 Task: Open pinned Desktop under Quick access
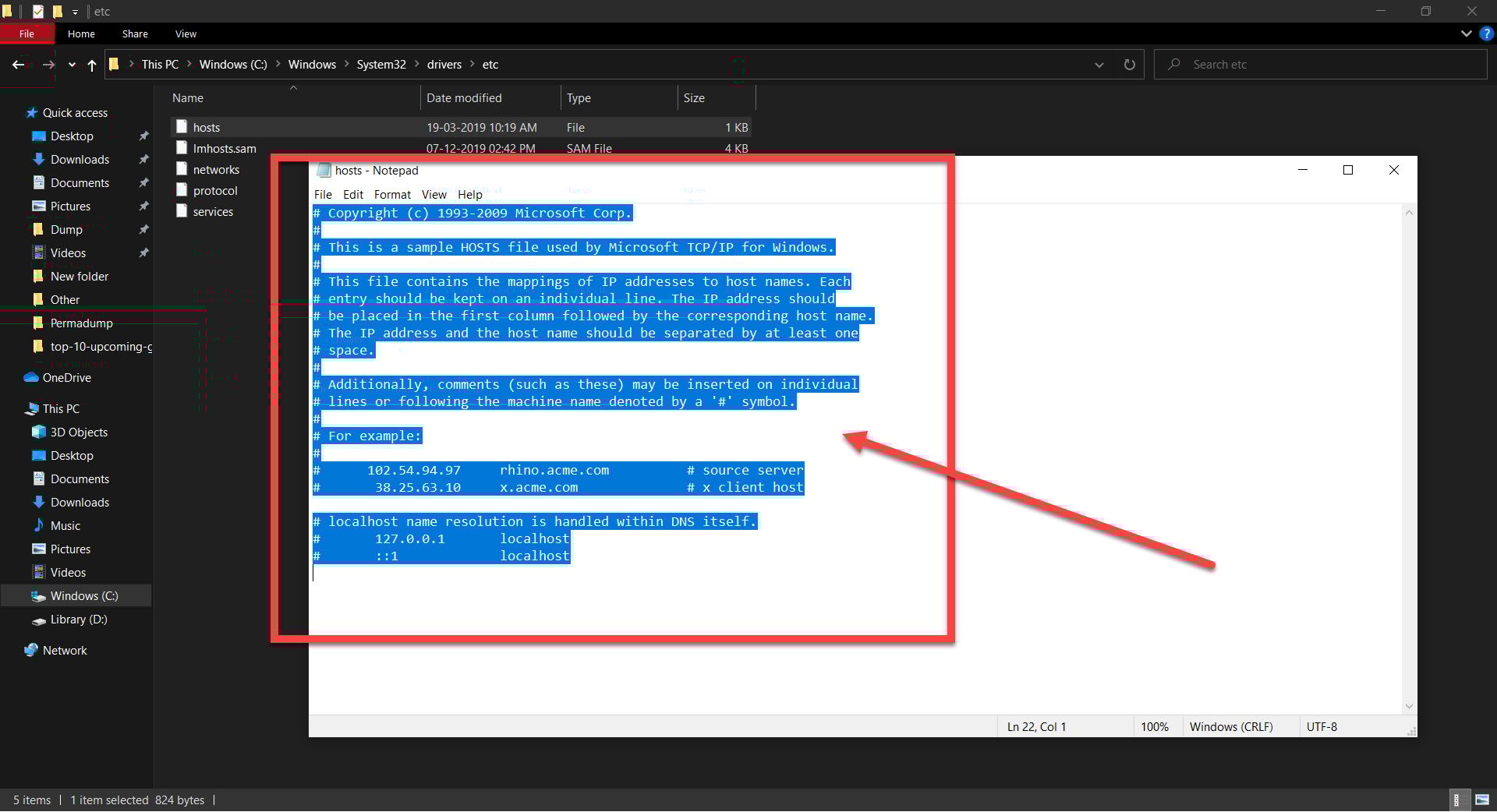[x=72, y=136]
